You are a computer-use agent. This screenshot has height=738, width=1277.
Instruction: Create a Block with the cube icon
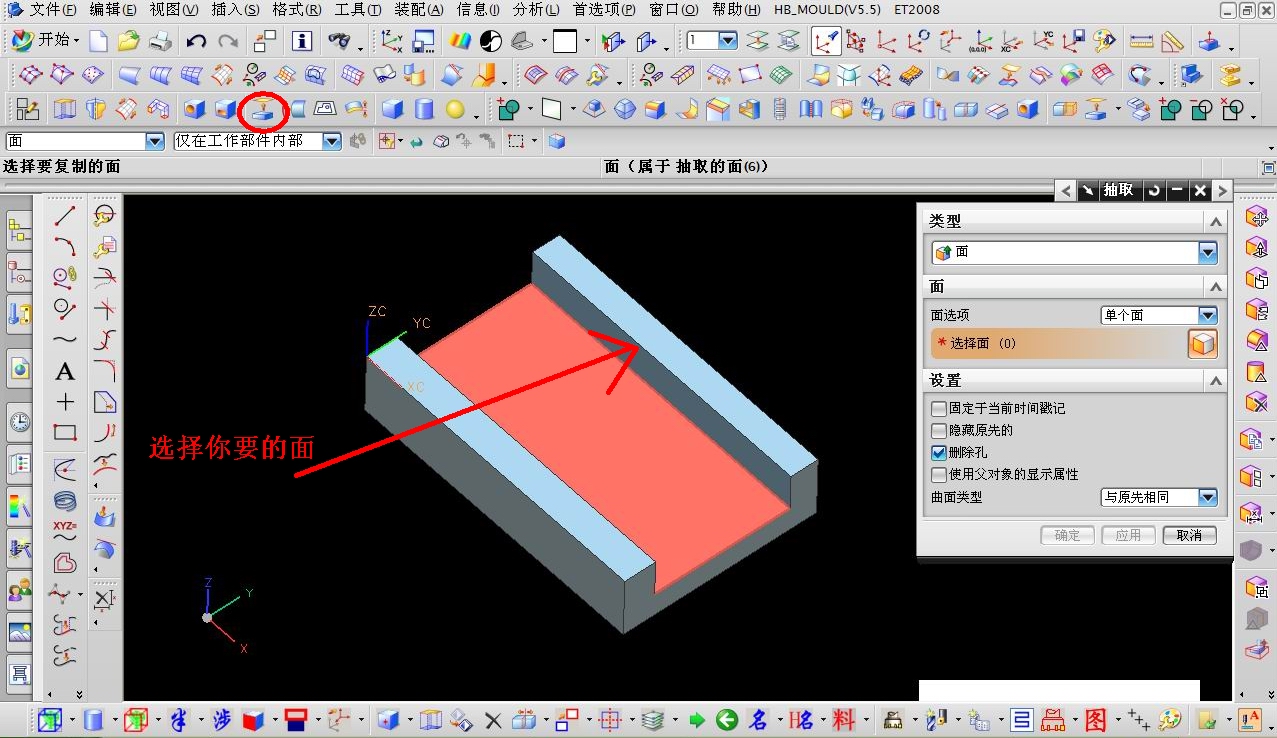[393, 109]
